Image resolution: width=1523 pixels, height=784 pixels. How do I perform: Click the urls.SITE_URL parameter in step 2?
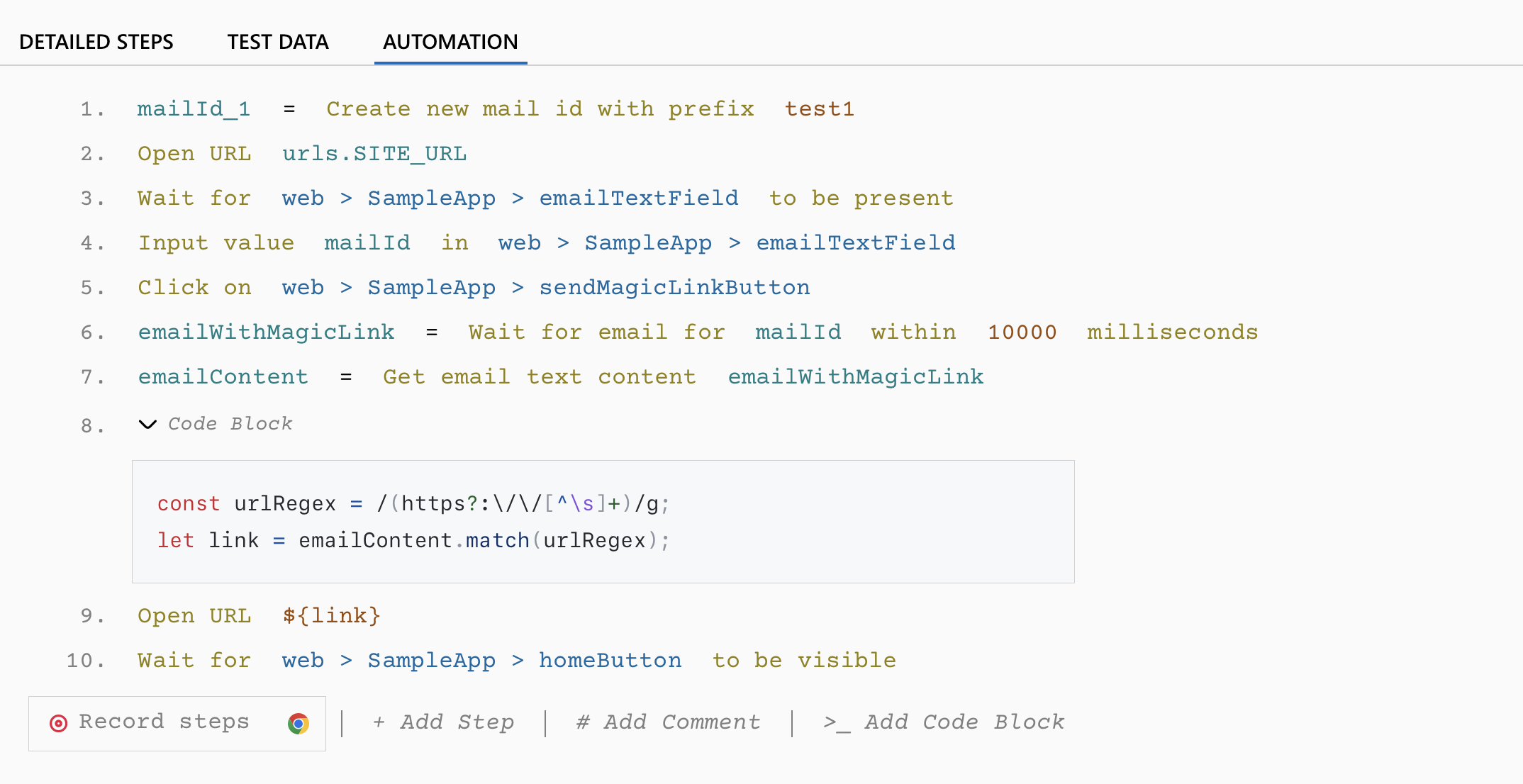coord(374,153)
